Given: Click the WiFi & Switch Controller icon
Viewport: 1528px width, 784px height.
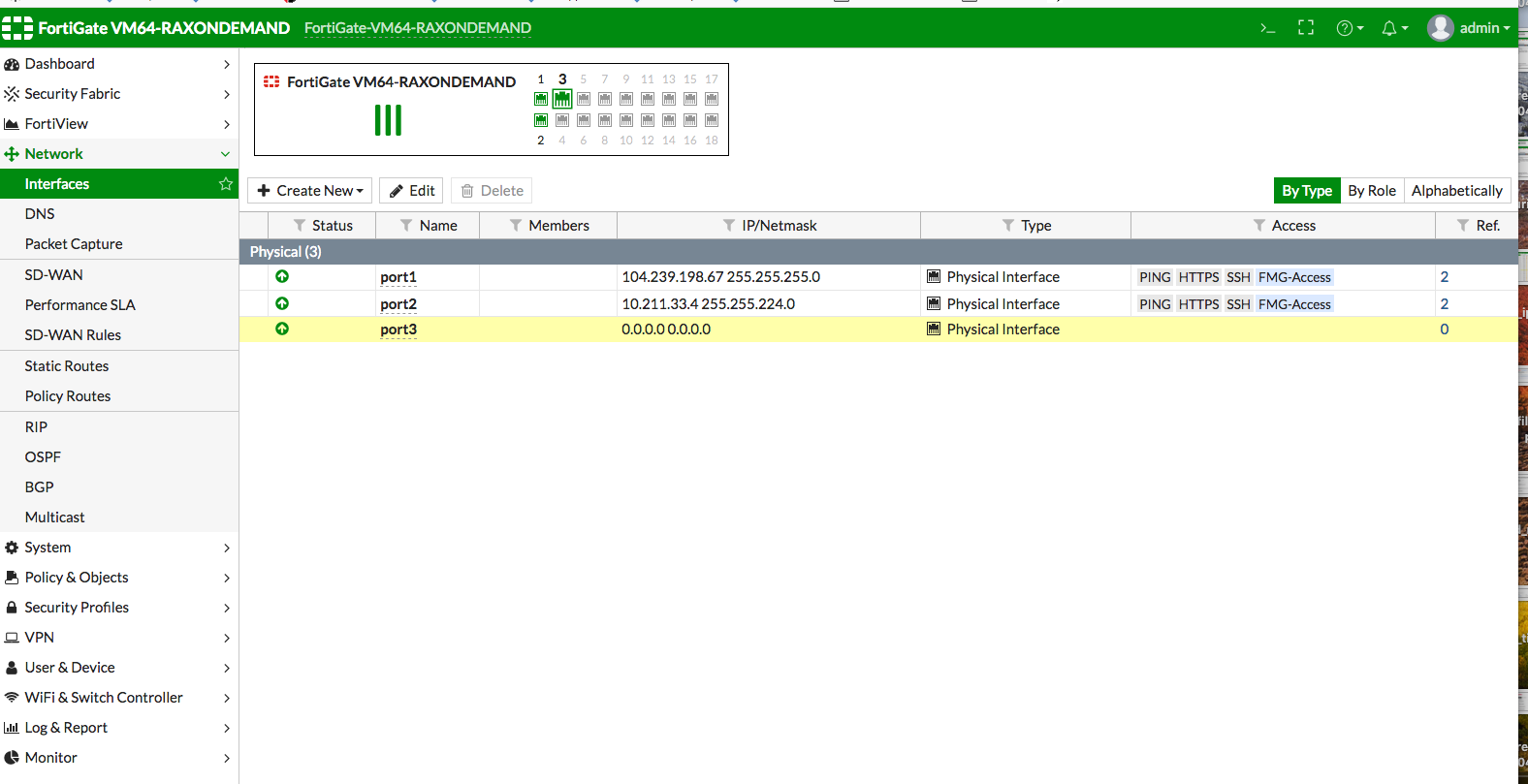Looking at the screenshot, I should tap(12, 698).
